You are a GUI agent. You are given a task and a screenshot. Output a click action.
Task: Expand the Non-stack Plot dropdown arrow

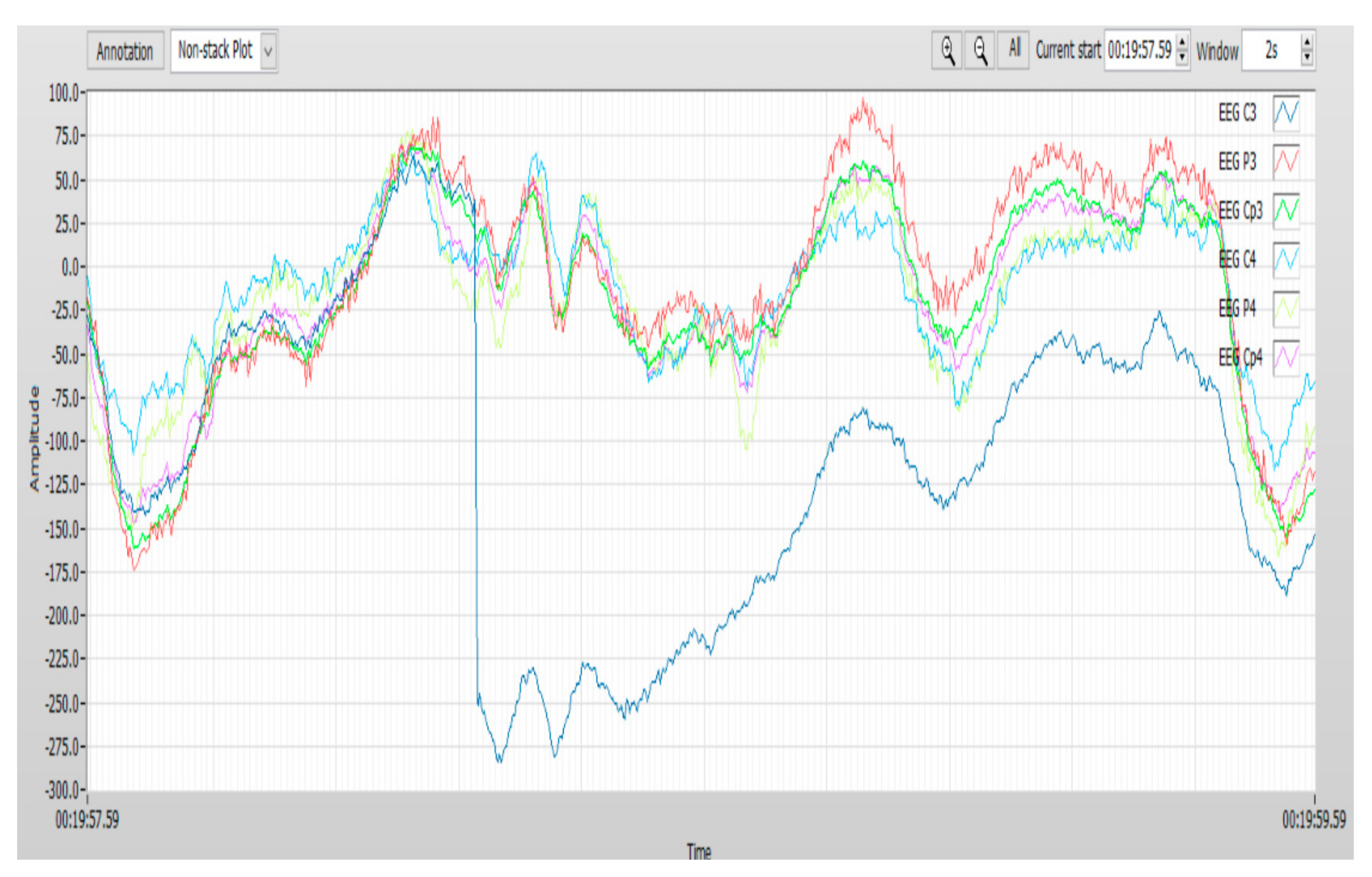tap(268, 51)
